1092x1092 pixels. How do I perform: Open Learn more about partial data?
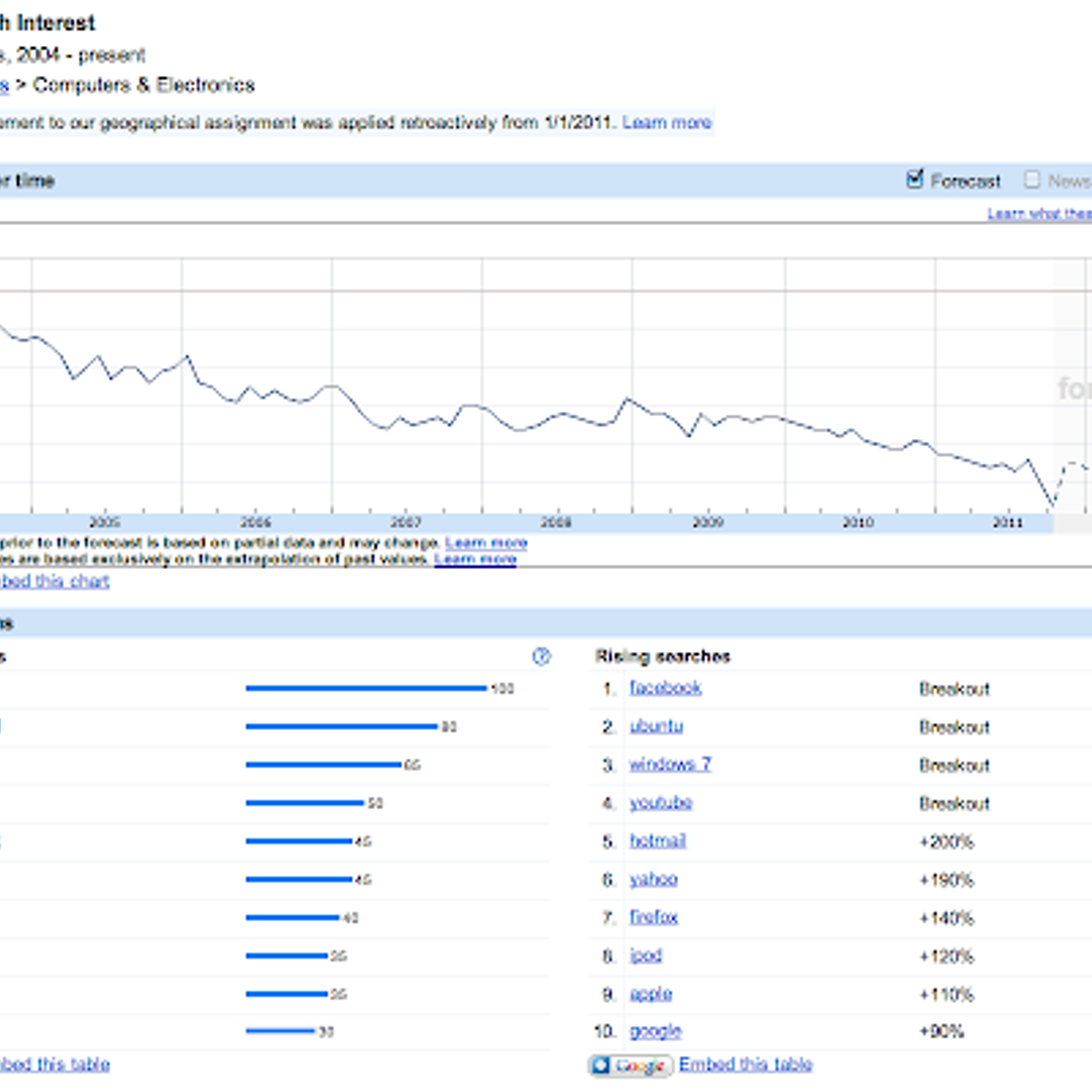[x=486, y=543]
